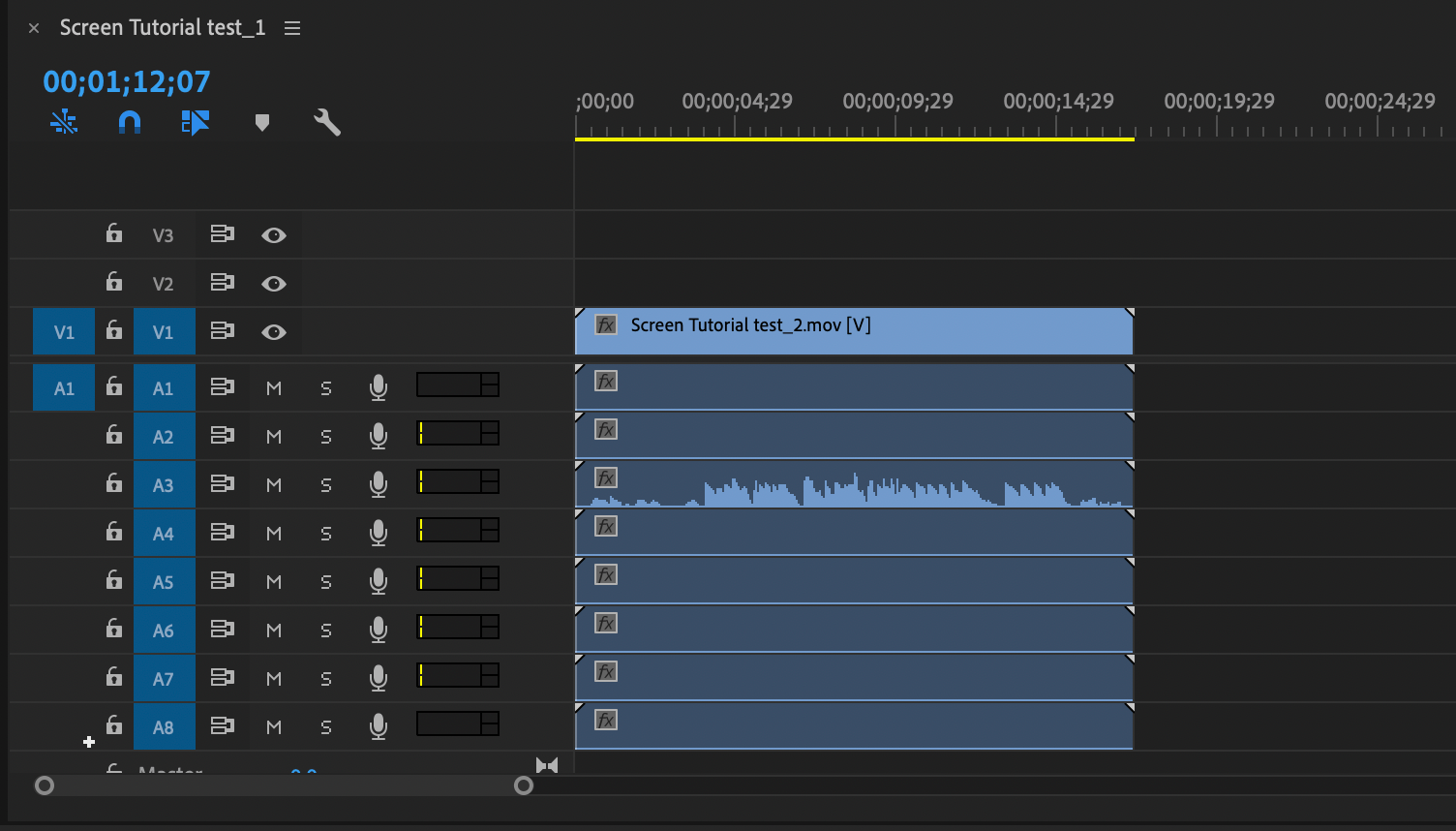Open Timeline Display Settings with the wrench icon

326,122
